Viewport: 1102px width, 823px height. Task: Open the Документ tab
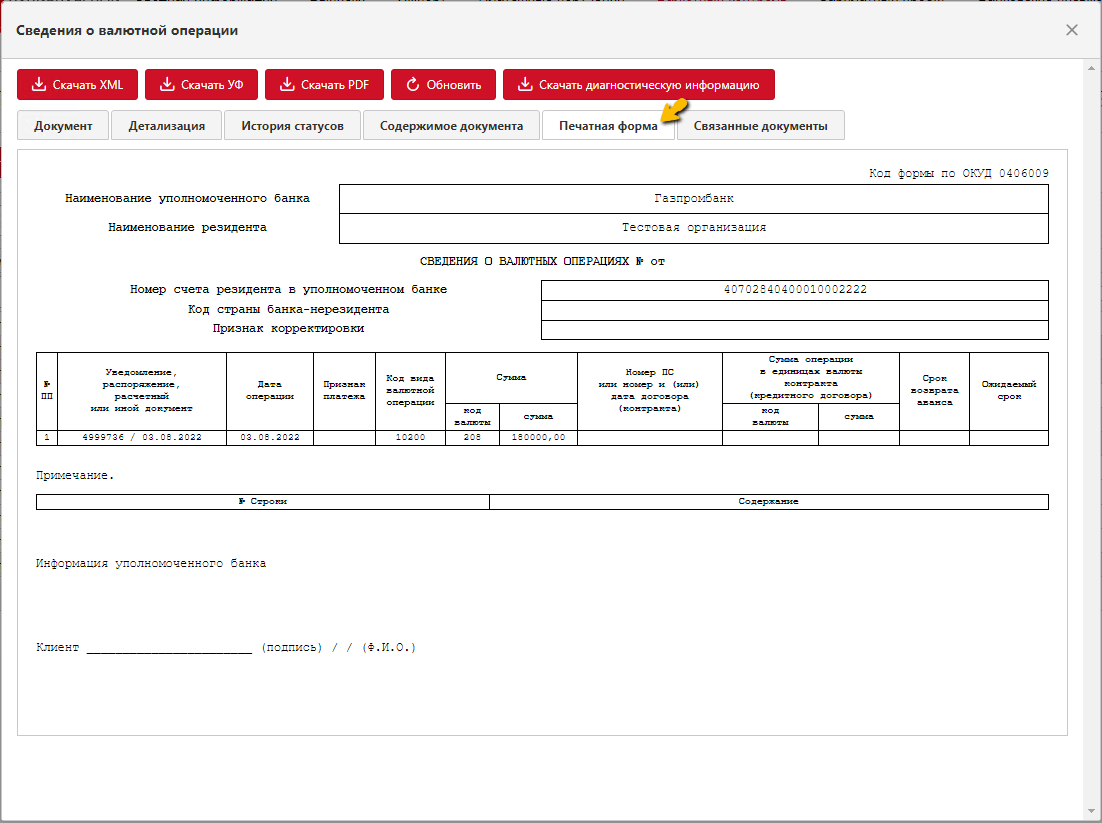pyautogui.click(x=63, y=126)
